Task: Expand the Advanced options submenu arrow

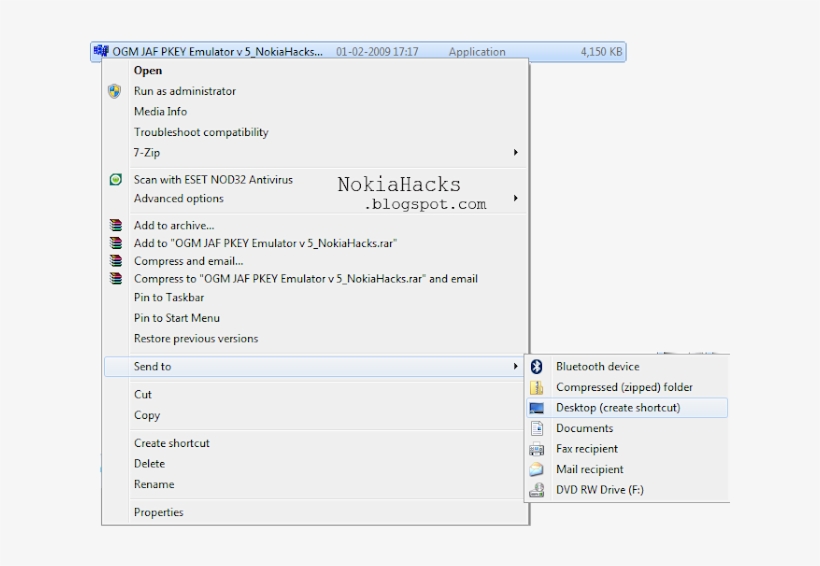Action: (x=516, y=198)
